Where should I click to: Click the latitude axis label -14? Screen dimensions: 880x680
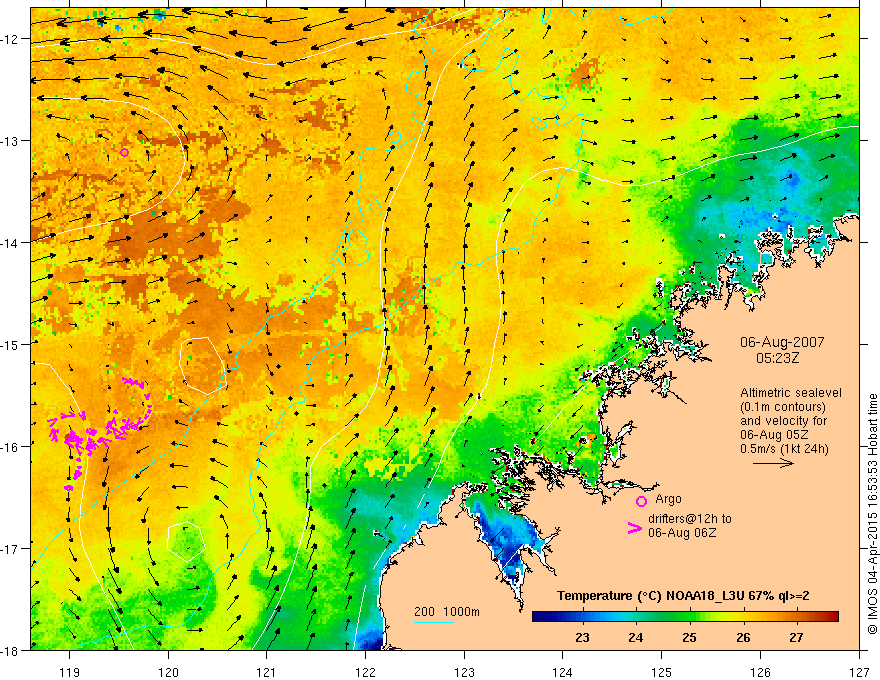(x=11, y=243)
